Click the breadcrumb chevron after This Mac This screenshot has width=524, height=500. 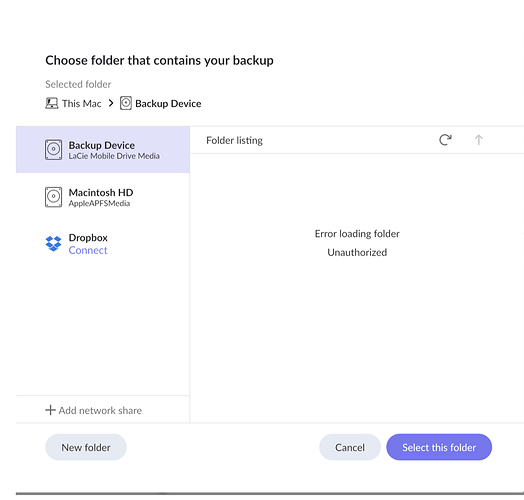click(111, 103)
